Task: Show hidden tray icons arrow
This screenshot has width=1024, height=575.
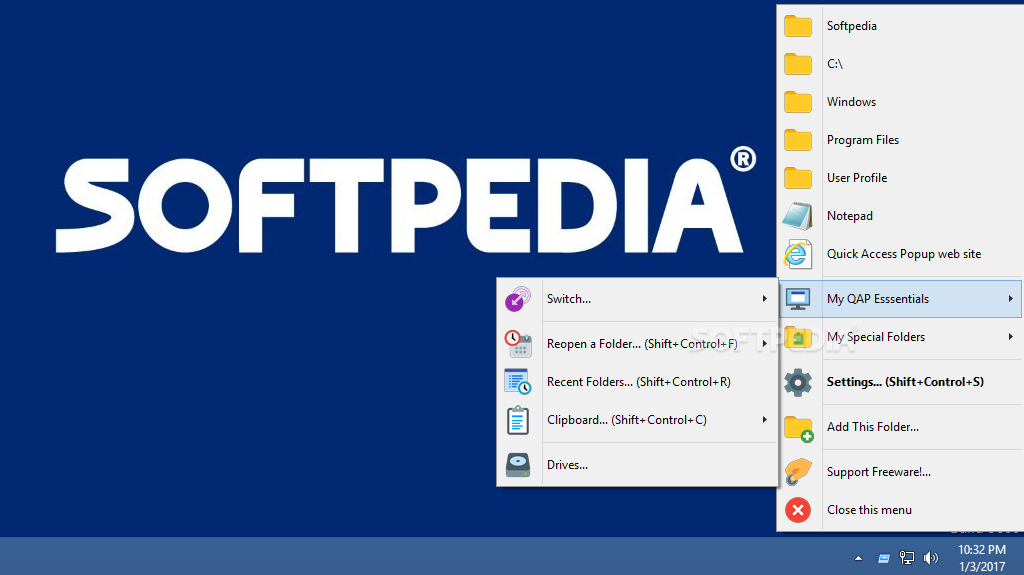Action: (858, 558)
